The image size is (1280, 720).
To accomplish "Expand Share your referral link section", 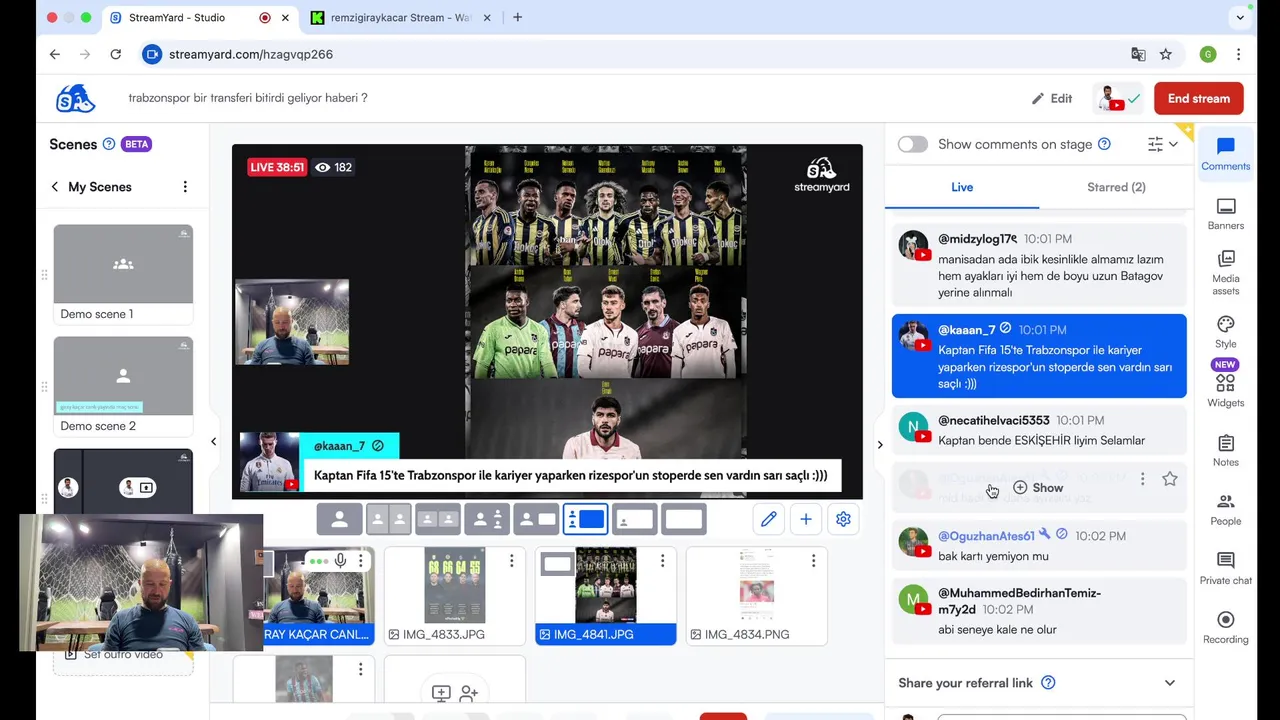I will pos(1170,683).
